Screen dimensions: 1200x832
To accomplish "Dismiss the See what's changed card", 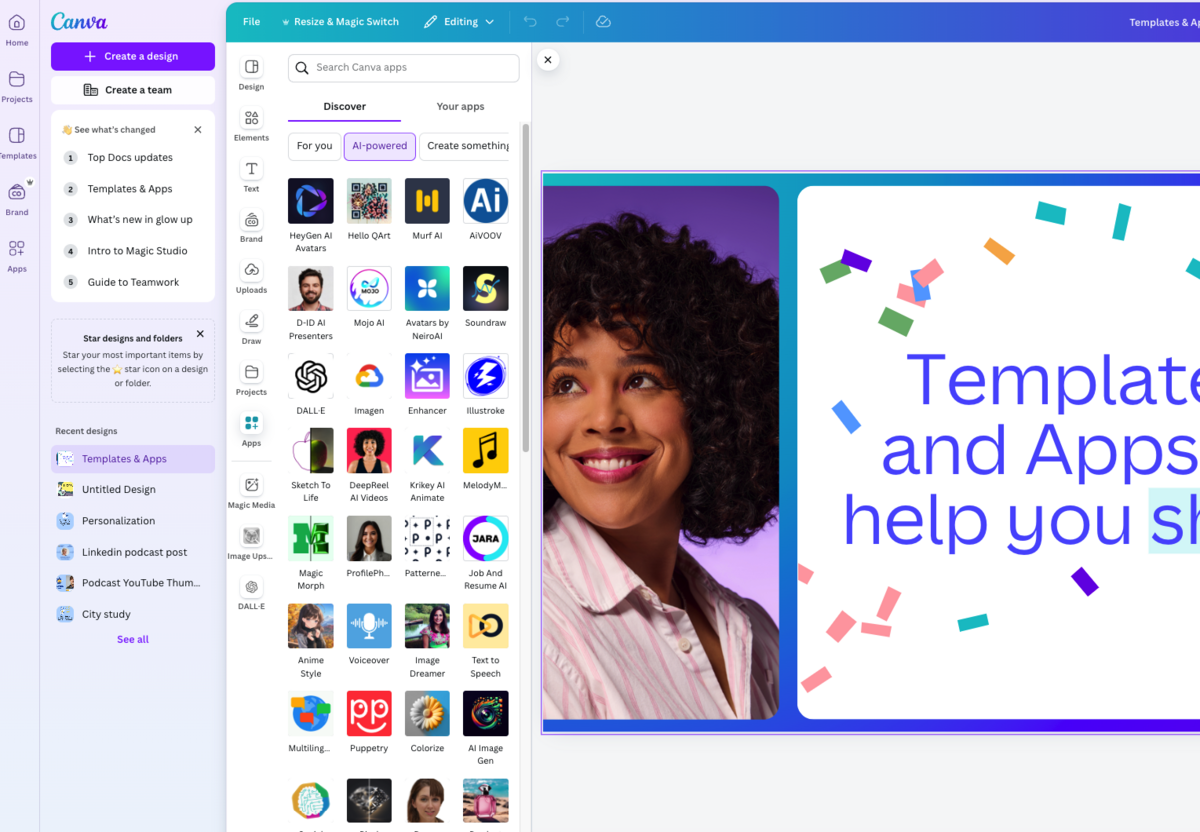I will tap(198, 130).
